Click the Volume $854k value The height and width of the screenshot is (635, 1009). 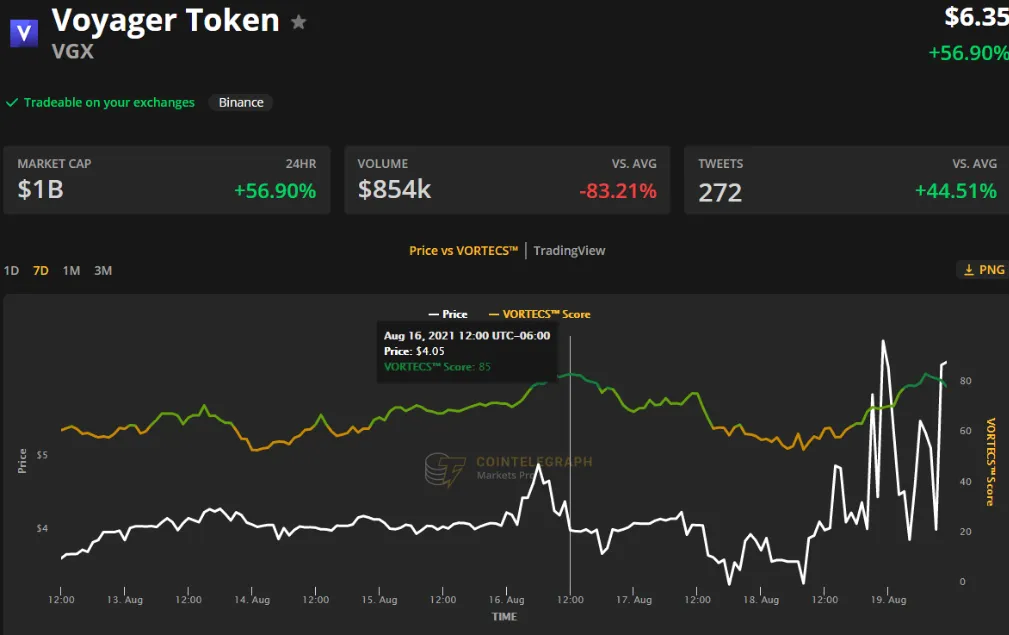point(394,190)
